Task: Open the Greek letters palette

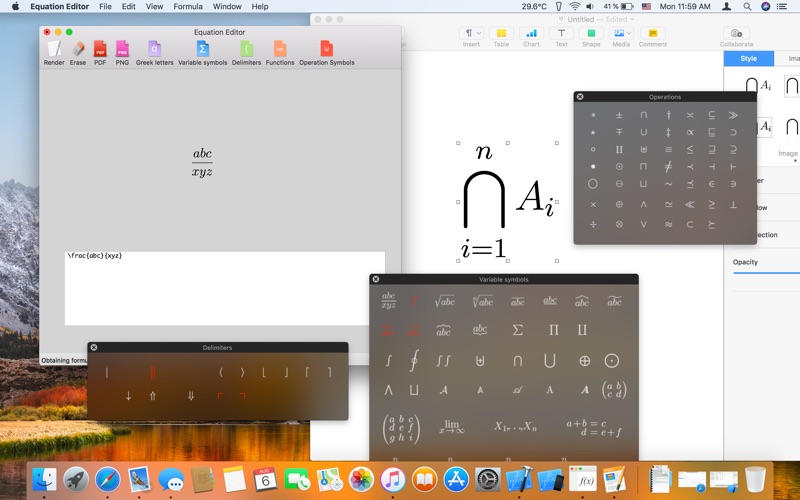Action: tap(154, 49)
